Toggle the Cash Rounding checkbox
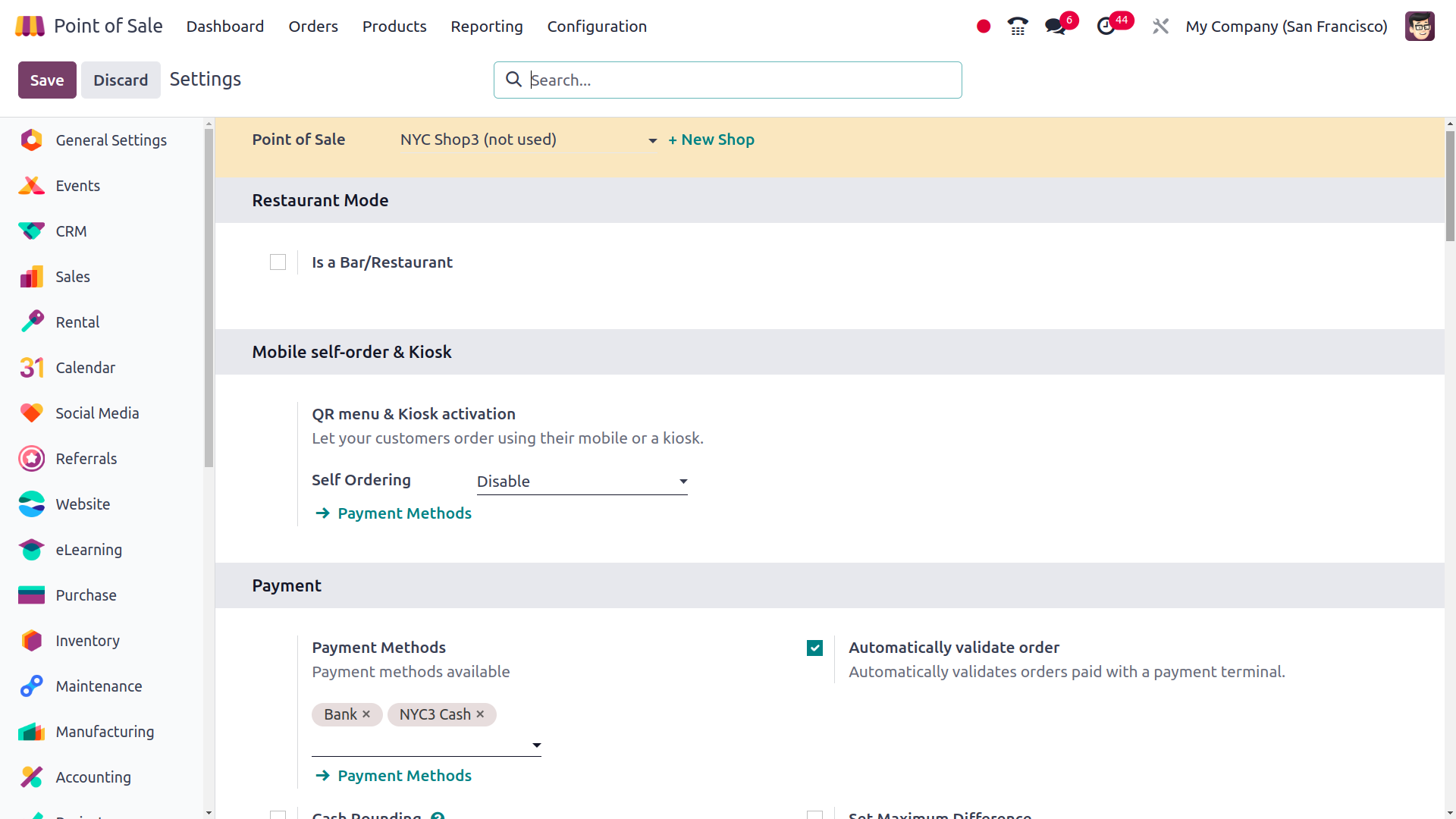Screen dimensions: 1456x819 pyautogui.click(x=278, y=815)
